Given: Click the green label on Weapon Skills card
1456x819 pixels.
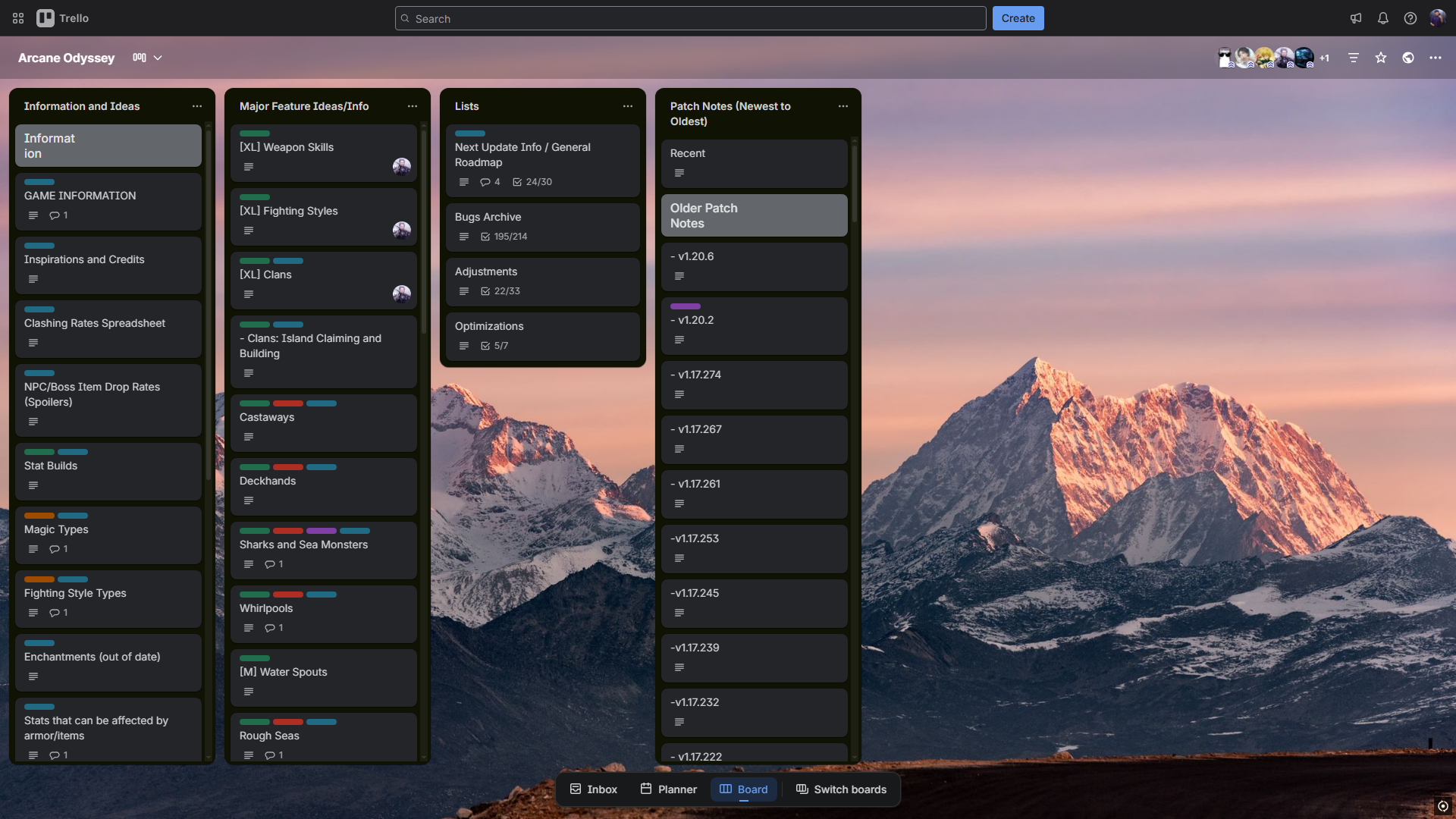Looking at the screenshot, I should (255, 133).
